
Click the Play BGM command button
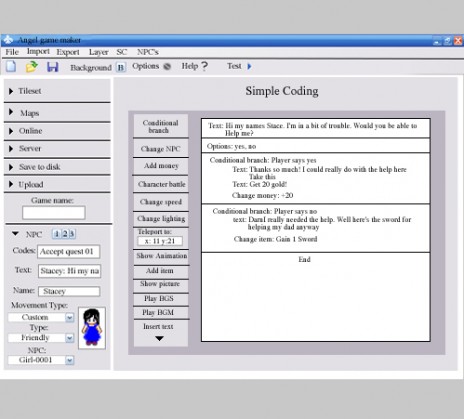[x=161, y=313]
